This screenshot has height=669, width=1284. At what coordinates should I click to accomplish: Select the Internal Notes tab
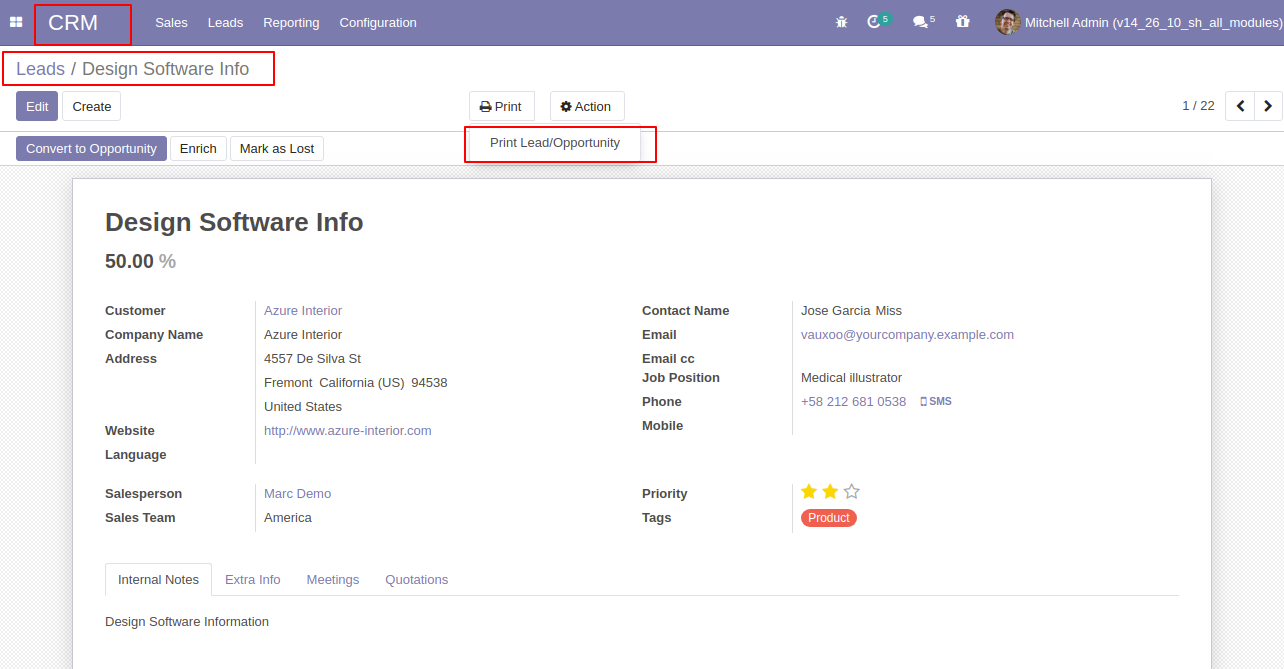tap(158, 579)
